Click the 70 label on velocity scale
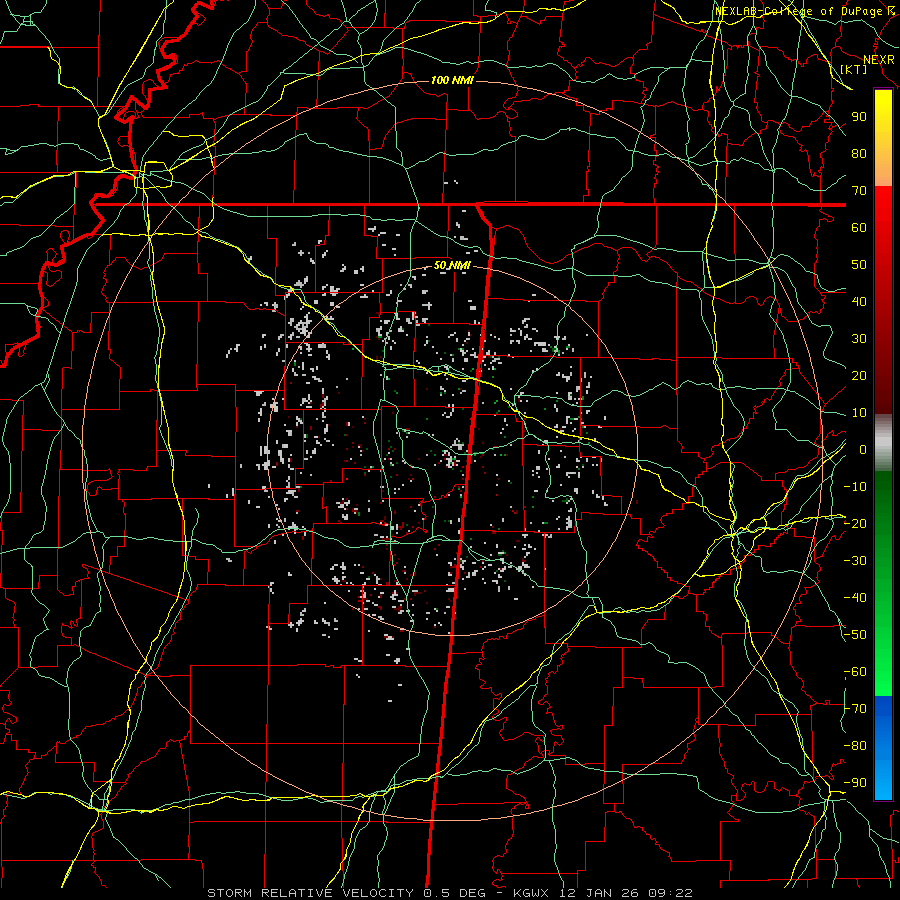The image size is (900, 900). (x=859, y=191)
